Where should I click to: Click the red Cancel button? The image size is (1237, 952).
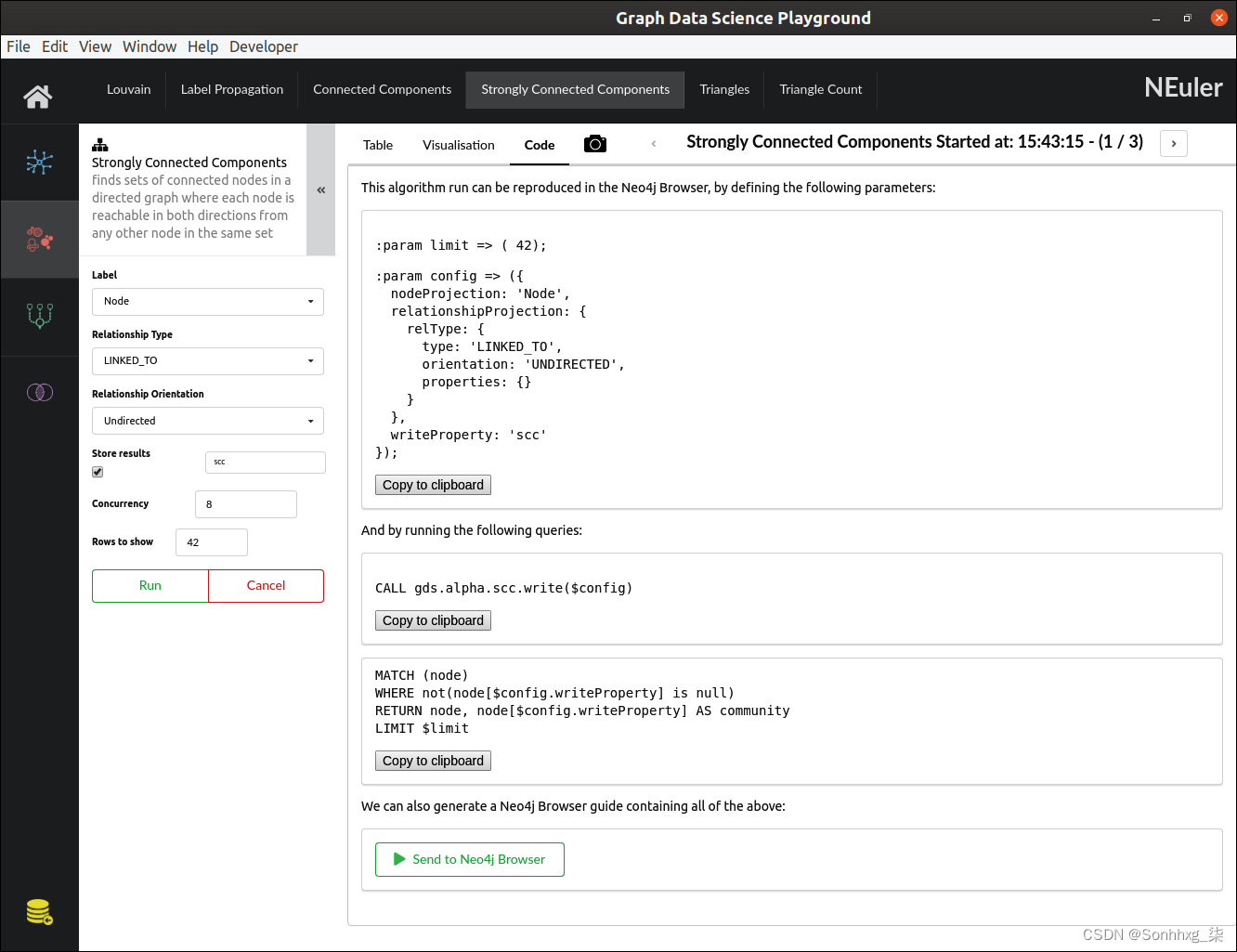(x=267, y=586)
